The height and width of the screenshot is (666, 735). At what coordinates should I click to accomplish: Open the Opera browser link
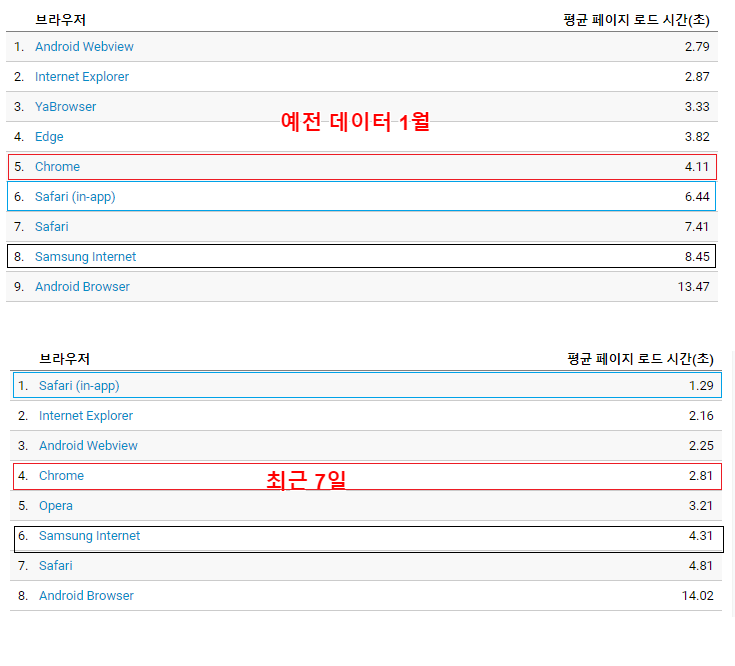[56, 506]
